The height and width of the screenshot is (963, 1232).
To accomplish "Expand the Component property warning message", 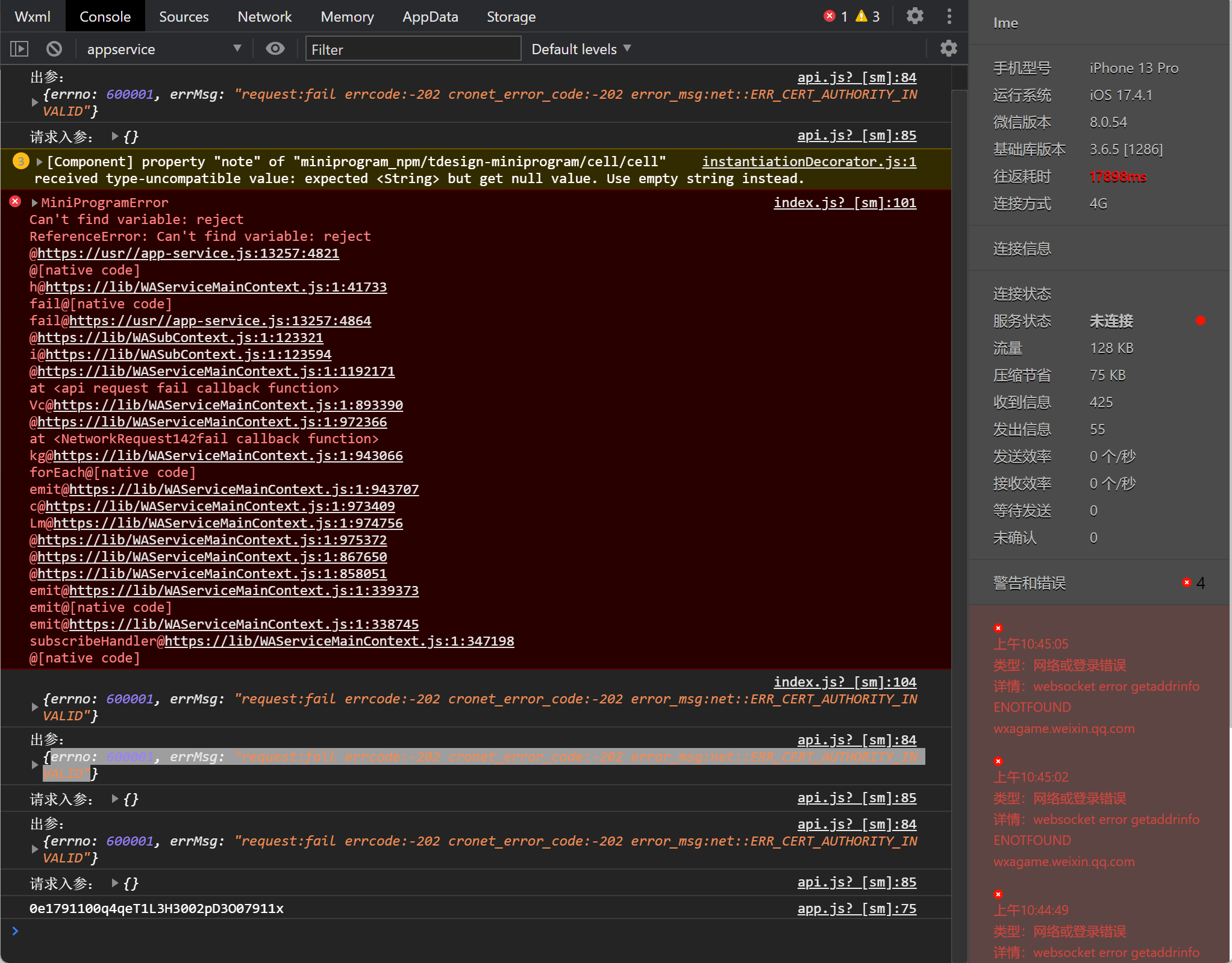I will click(x=40, y=161).
